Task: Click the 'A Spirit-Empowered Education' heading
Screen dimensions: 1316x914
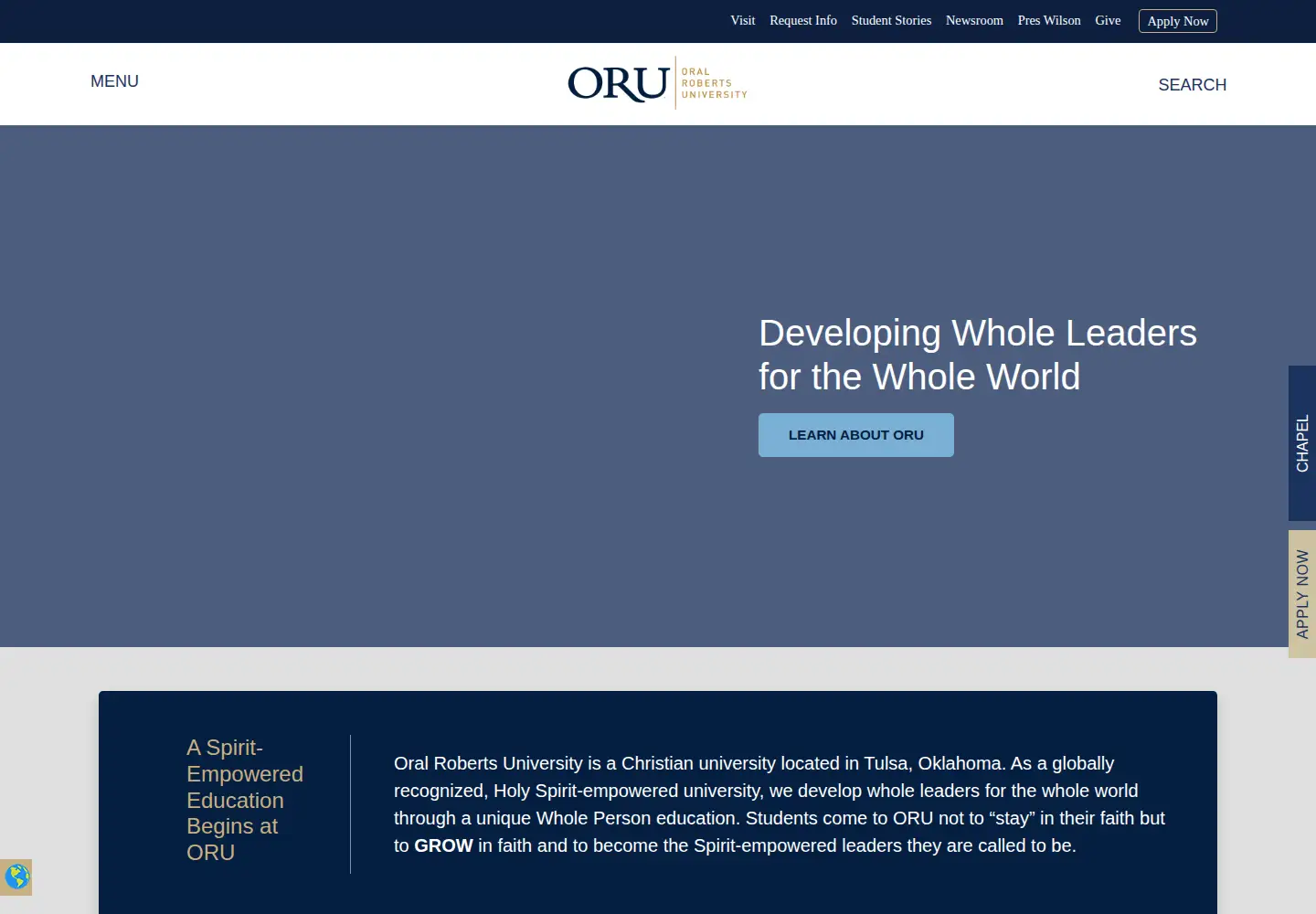Action: 245,800
